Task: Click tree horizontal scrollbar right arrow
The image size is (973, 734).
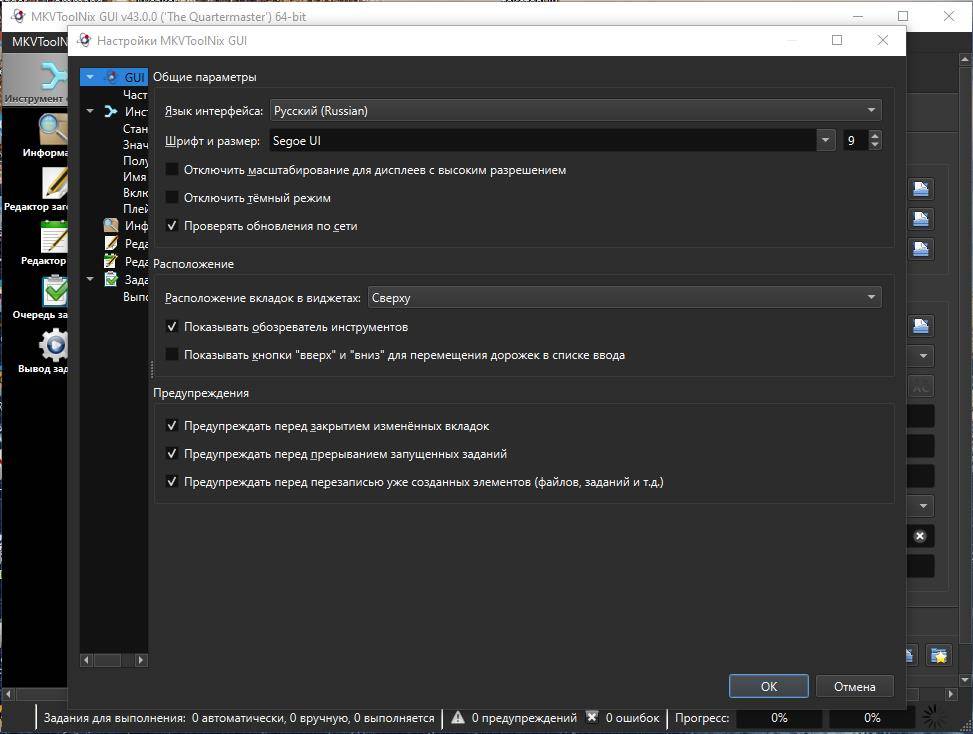Action: (x=141, y=660)
